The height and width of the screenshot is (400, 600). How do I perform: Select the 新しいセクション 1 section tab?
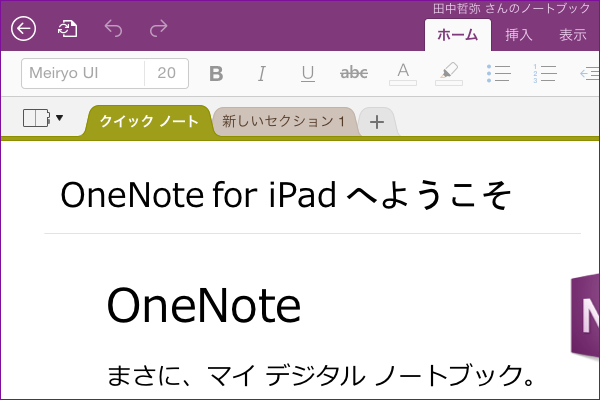[284, 121]
